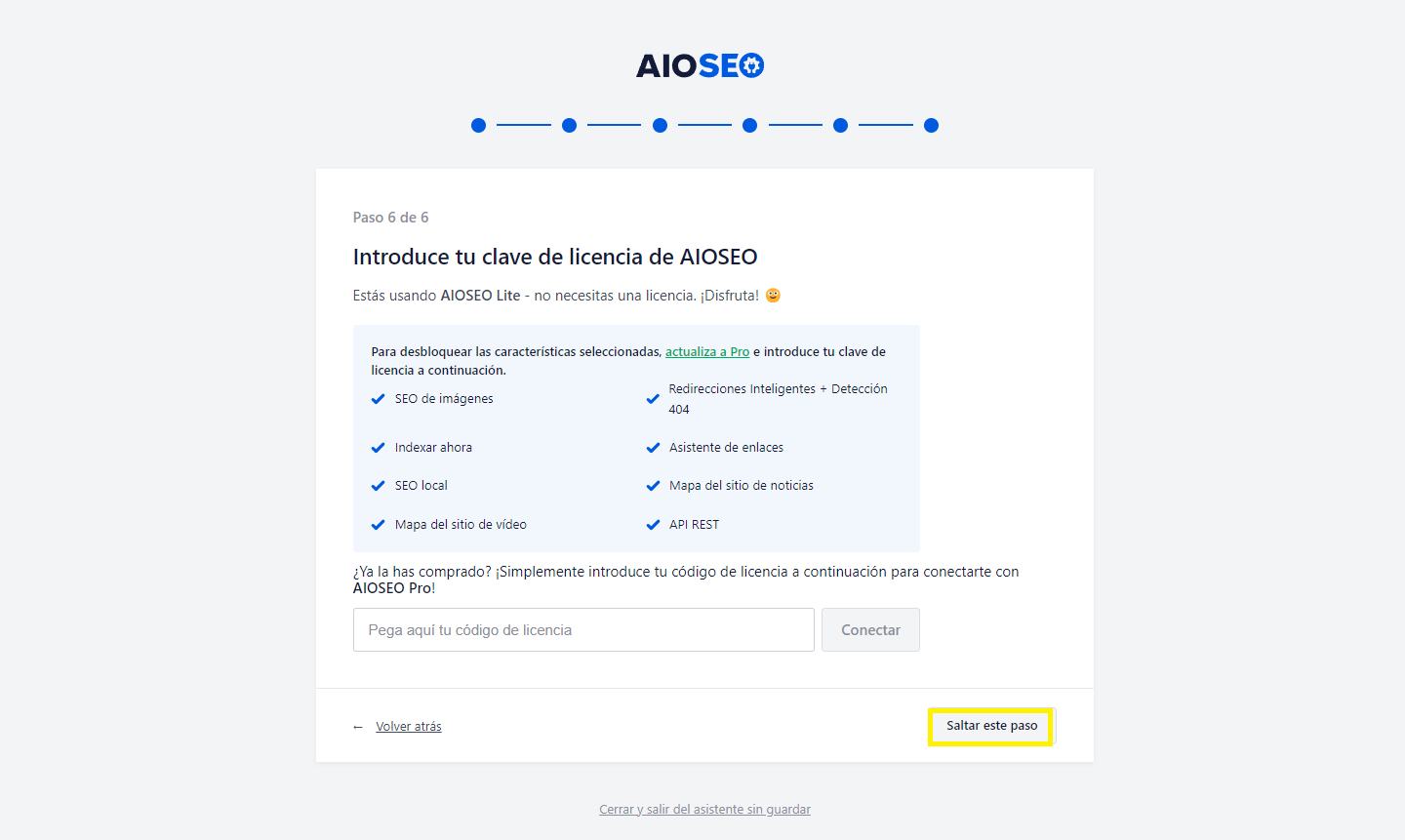The width and height of the screenshot is (1405, 840).
Task: Go to the fourth step dot
Action: pyautogui.click(x=749, y=125)
